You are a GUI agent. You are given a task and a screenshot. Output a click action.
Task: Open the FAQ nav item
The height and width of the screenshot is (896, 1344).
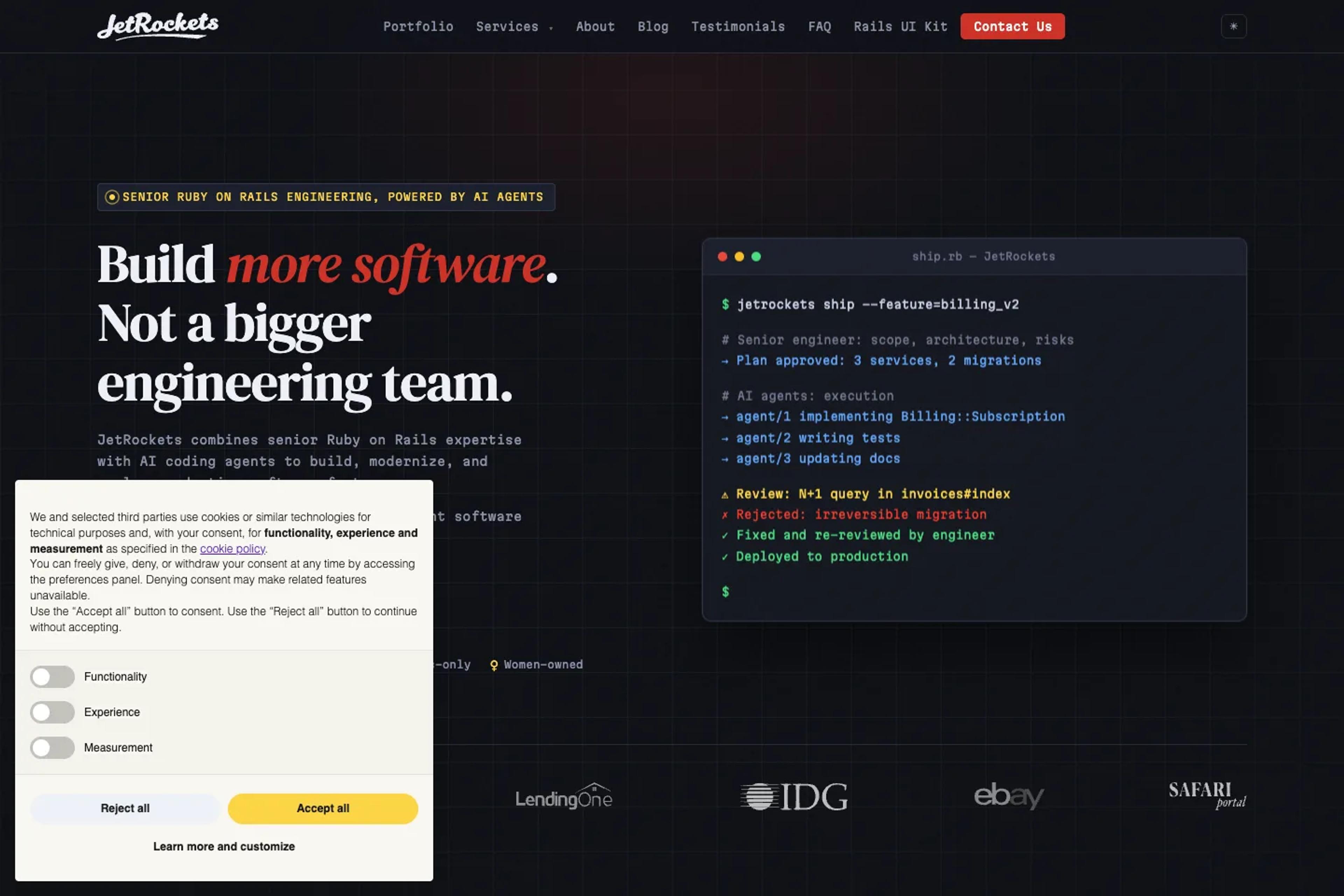(x=819, y=26)
